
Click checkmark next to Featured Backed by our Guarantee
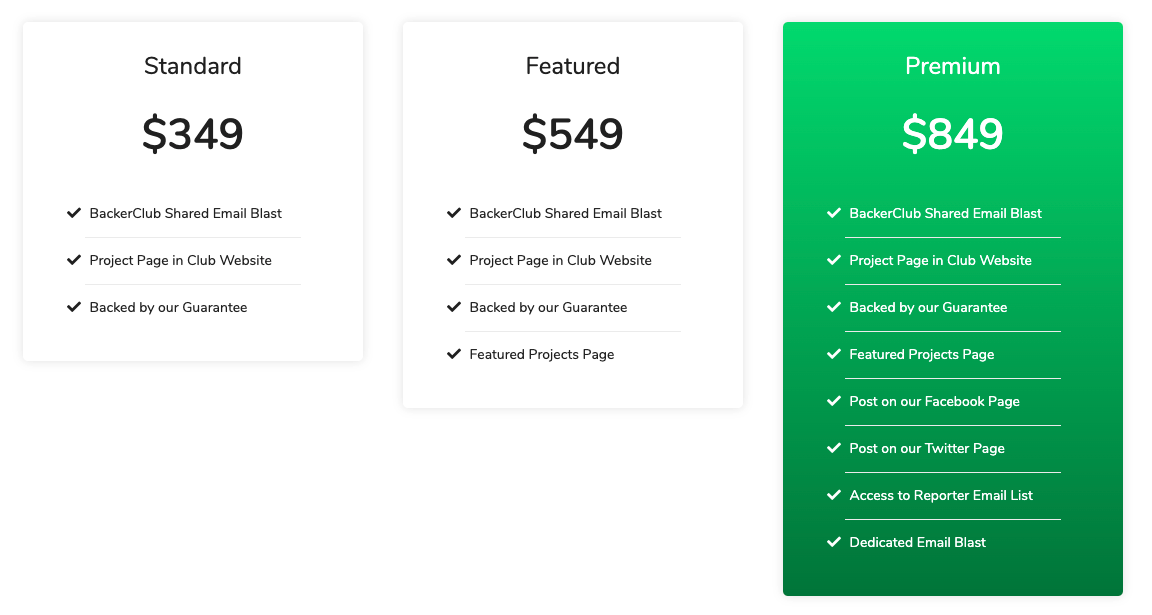point(453,307)
